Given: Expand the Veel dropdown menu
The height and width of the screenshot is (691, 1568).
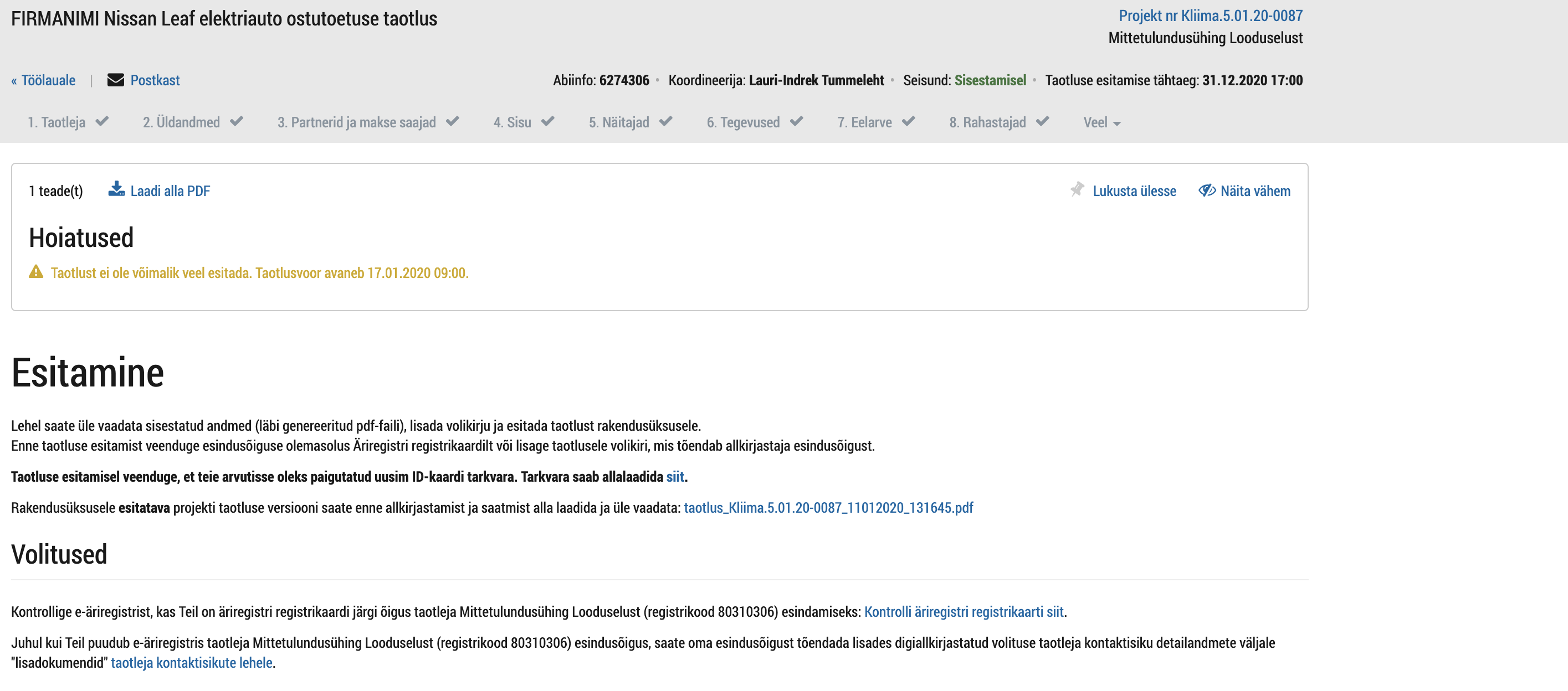Looking at the screenshot, I should tap(1101, 122).
